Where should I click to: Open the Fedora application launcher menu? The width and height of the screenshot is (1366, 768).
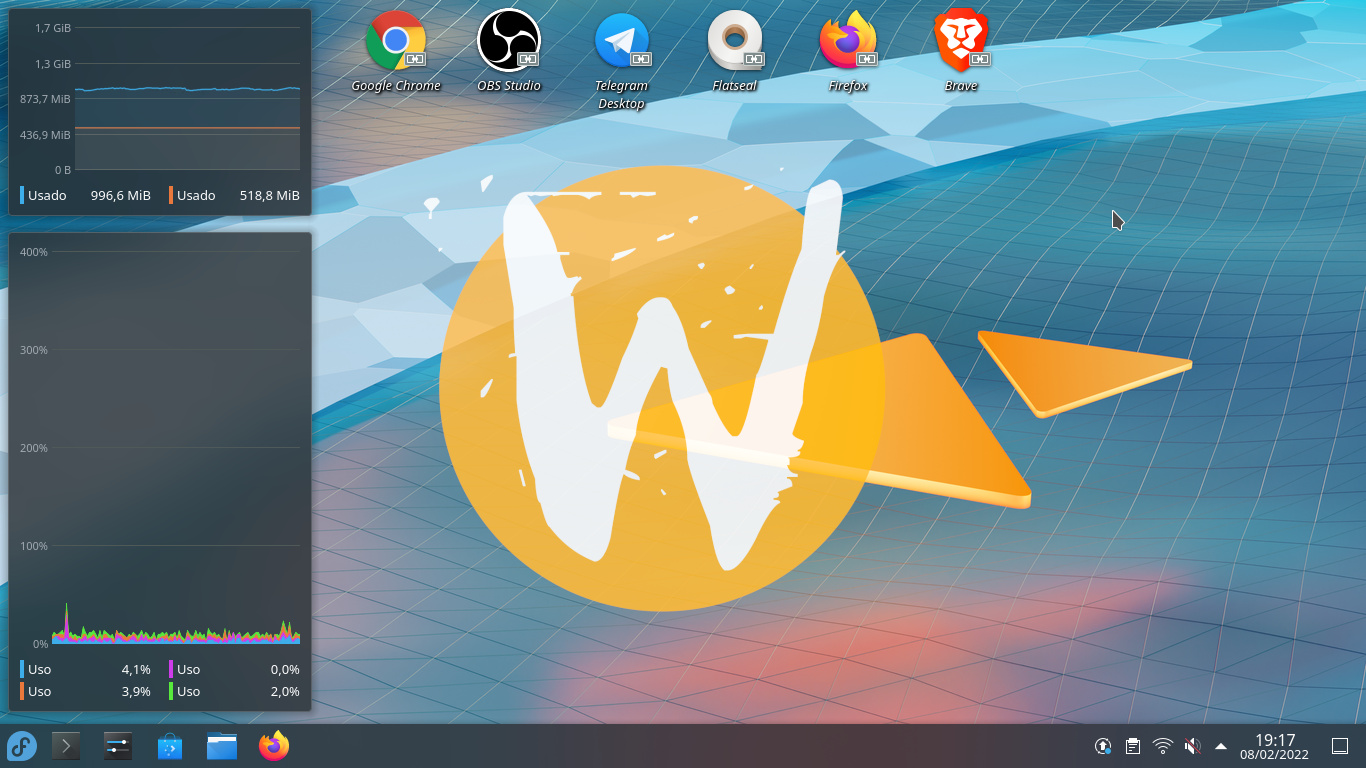pos(22,745)
